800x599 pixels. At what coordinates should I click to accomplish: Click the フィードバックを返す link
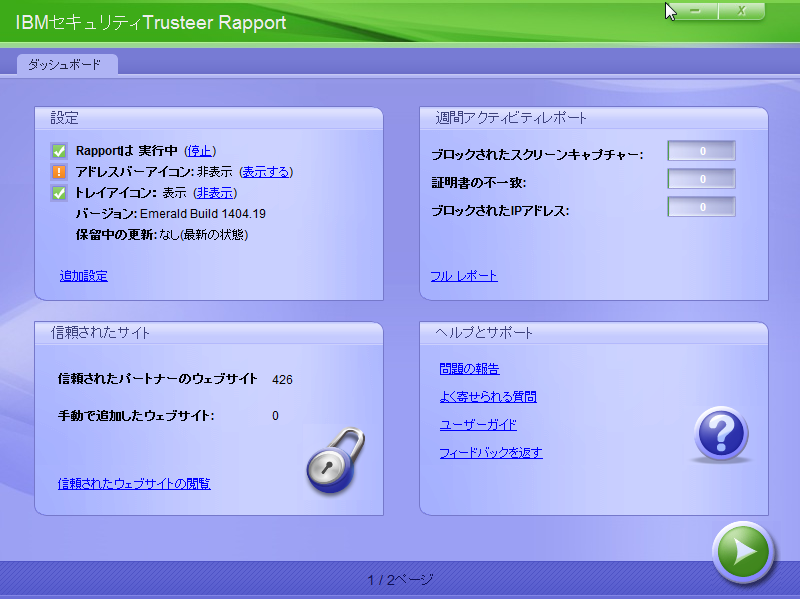coord(491,453)
